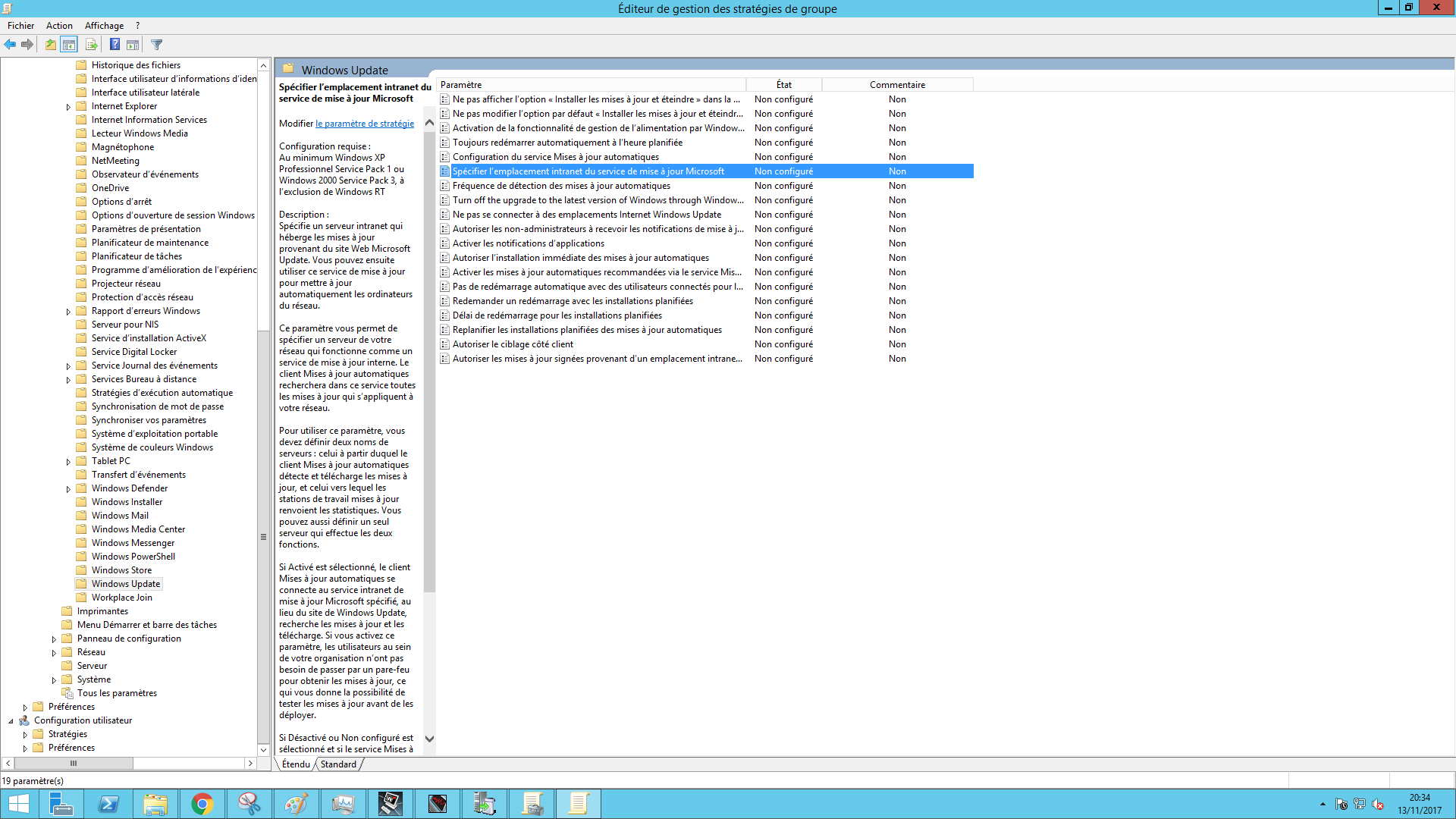
Task: Open Google Chrome from the taskbar
Action: pos(202,804)
